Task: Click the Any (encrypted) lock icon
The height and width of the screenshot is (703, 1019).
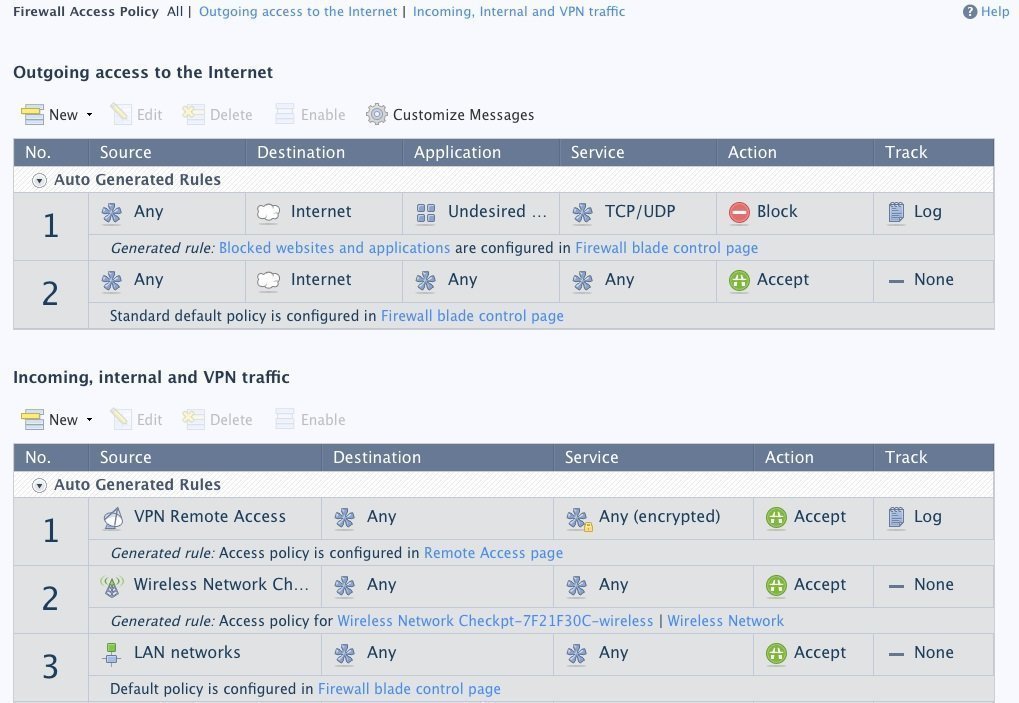Action: click(578, 519)
